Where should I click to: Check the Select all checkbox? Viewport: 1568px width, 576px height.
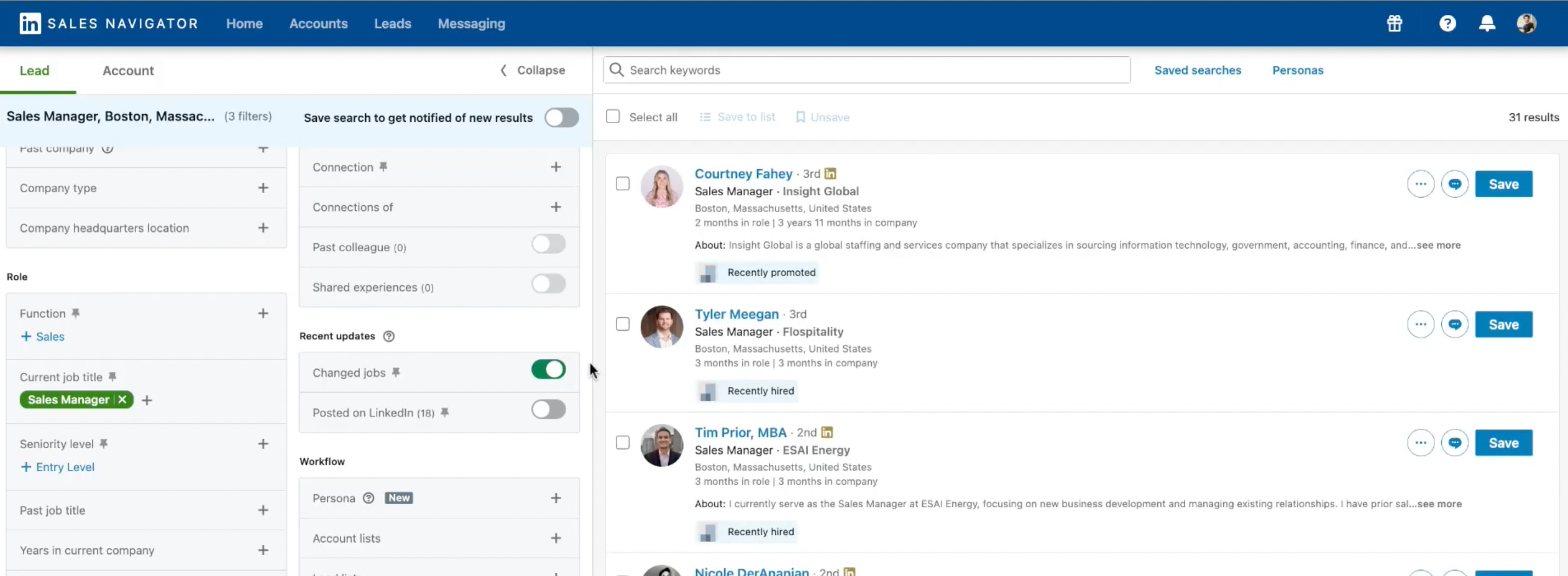pos(612,117)
